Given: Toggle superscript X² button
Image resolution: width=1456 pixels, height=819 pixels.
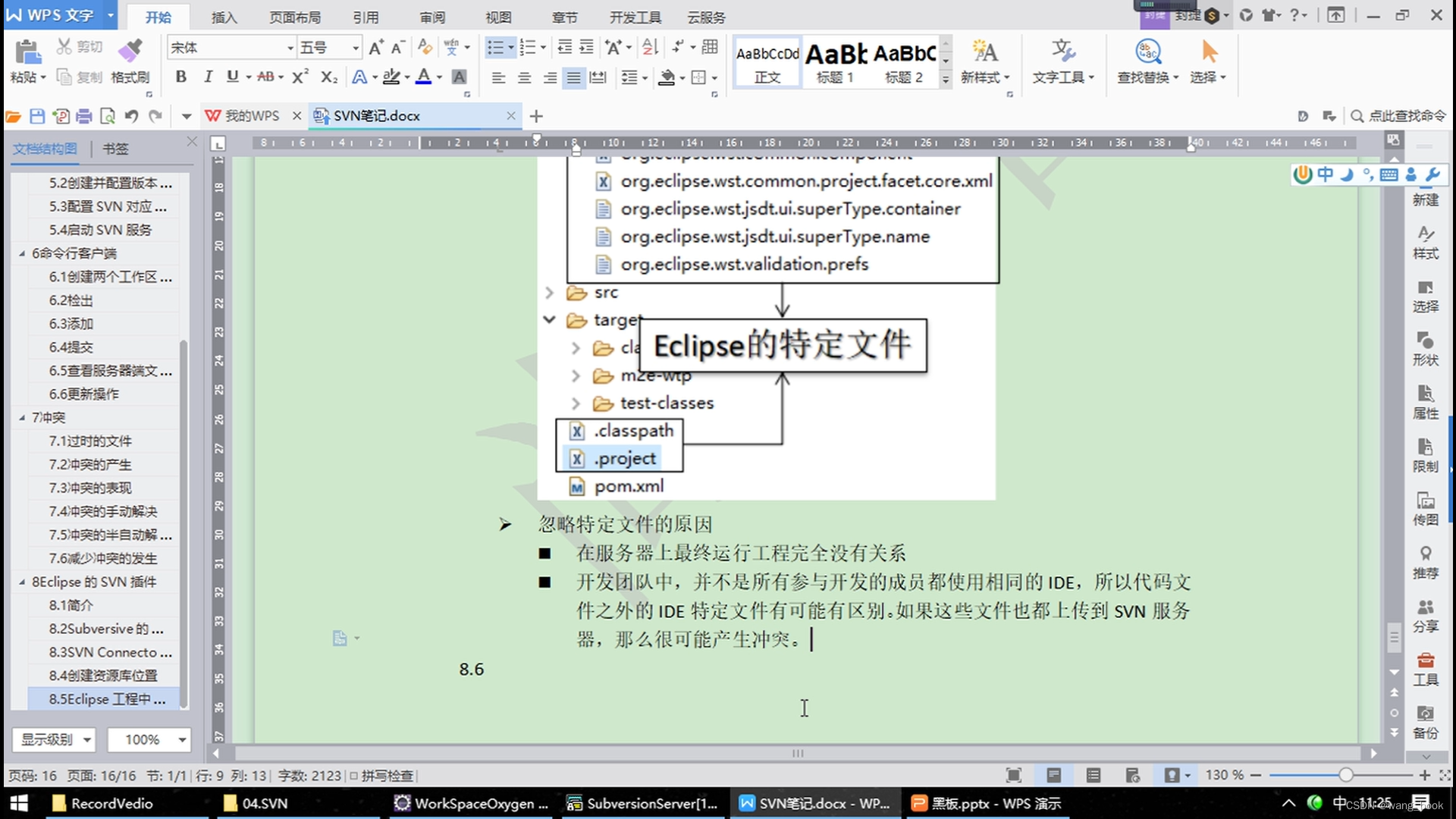Looking at the screenshot, I should [300, 77].
